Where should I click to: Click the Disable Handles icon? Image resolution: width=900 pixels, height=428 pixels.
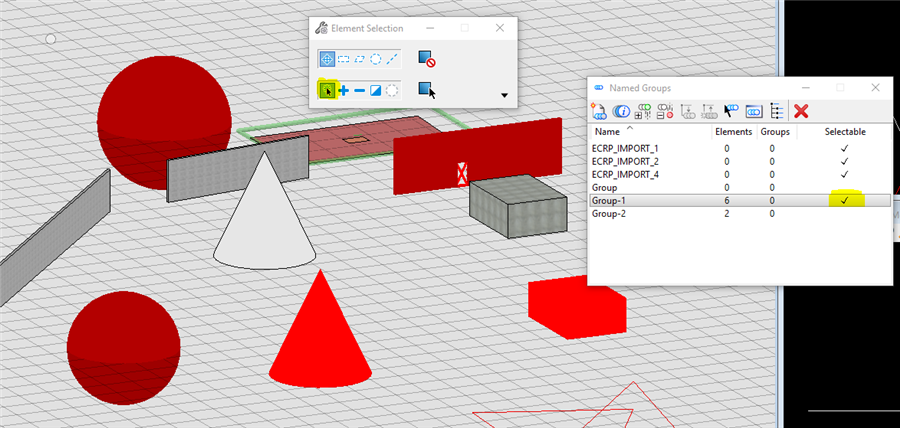(426, 59)
